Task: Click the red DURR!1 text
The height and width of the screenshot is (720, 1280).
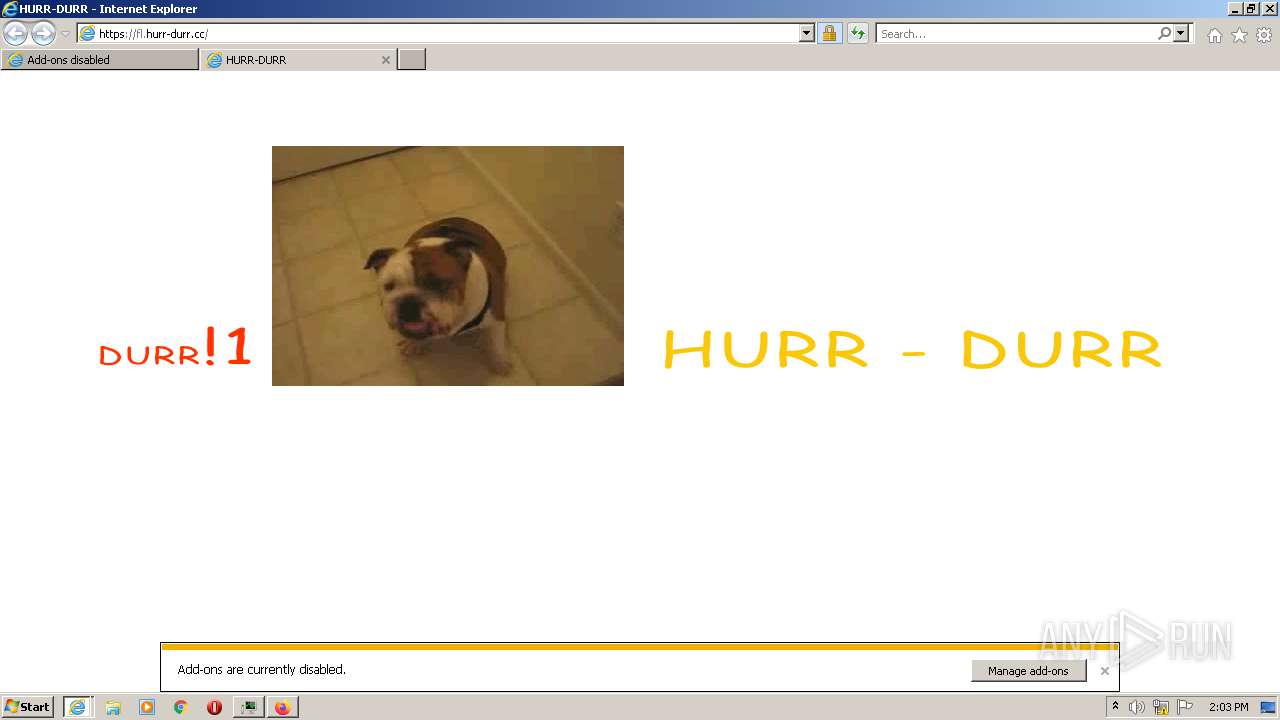Action: click(175, 347)
